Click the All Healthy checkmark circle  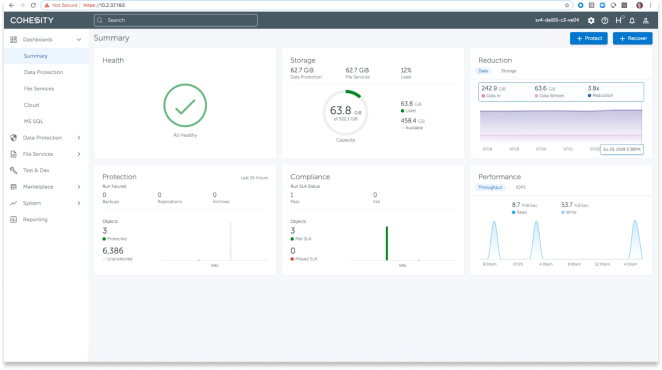(185, 106)
